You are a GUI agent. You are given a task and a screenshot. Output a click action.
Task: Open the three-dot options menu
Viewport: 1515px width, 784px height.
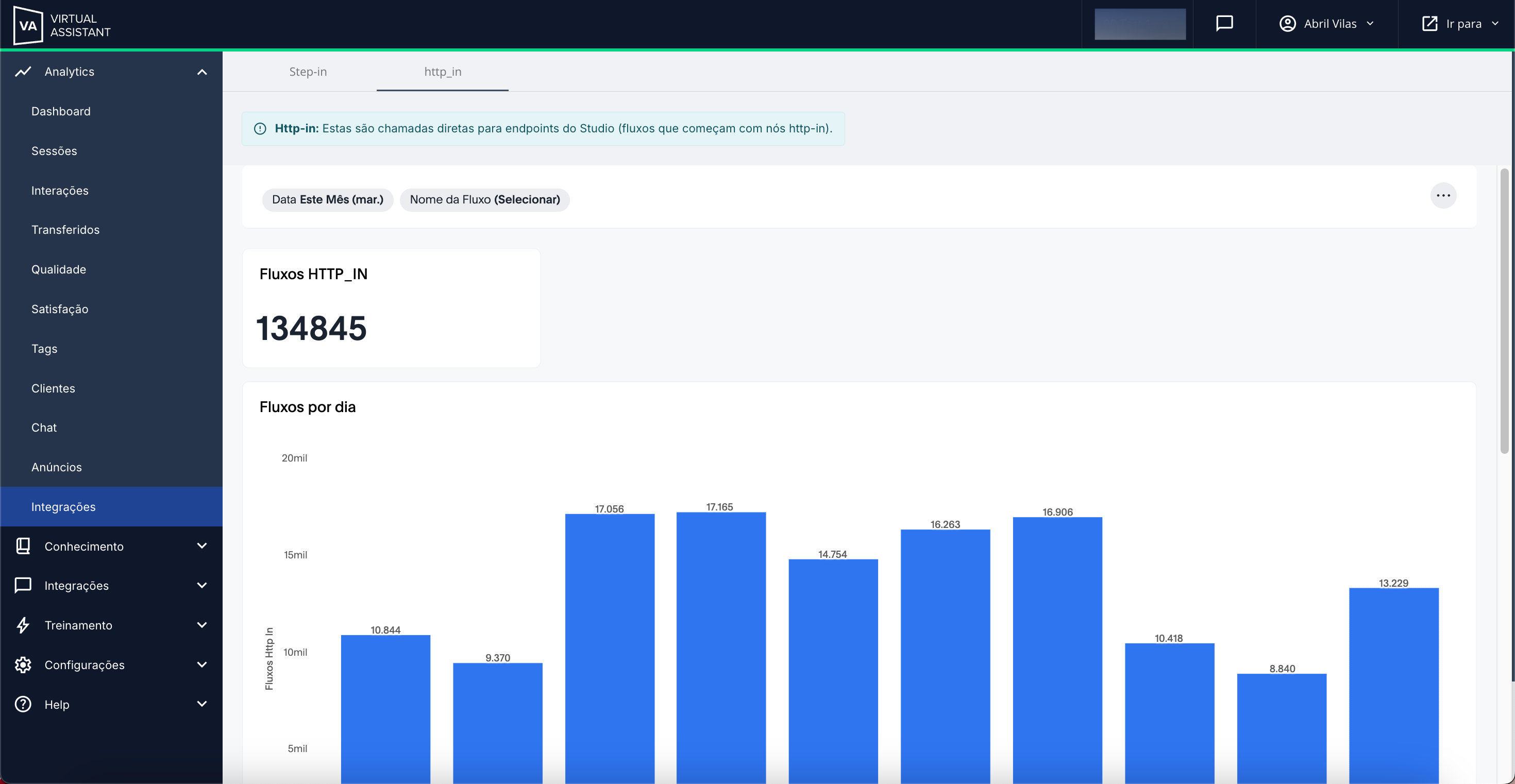(x=1443, y=196)
